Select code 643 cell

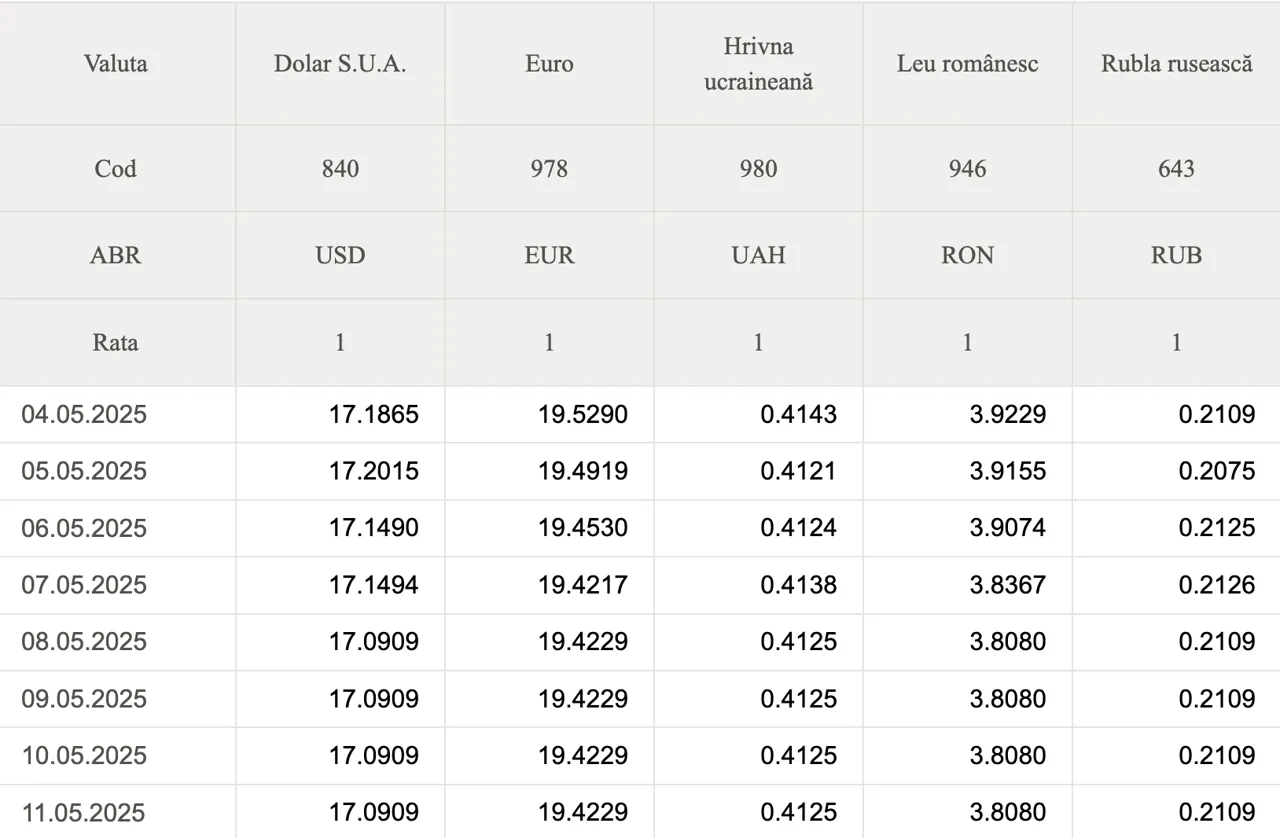(1176, 168)
